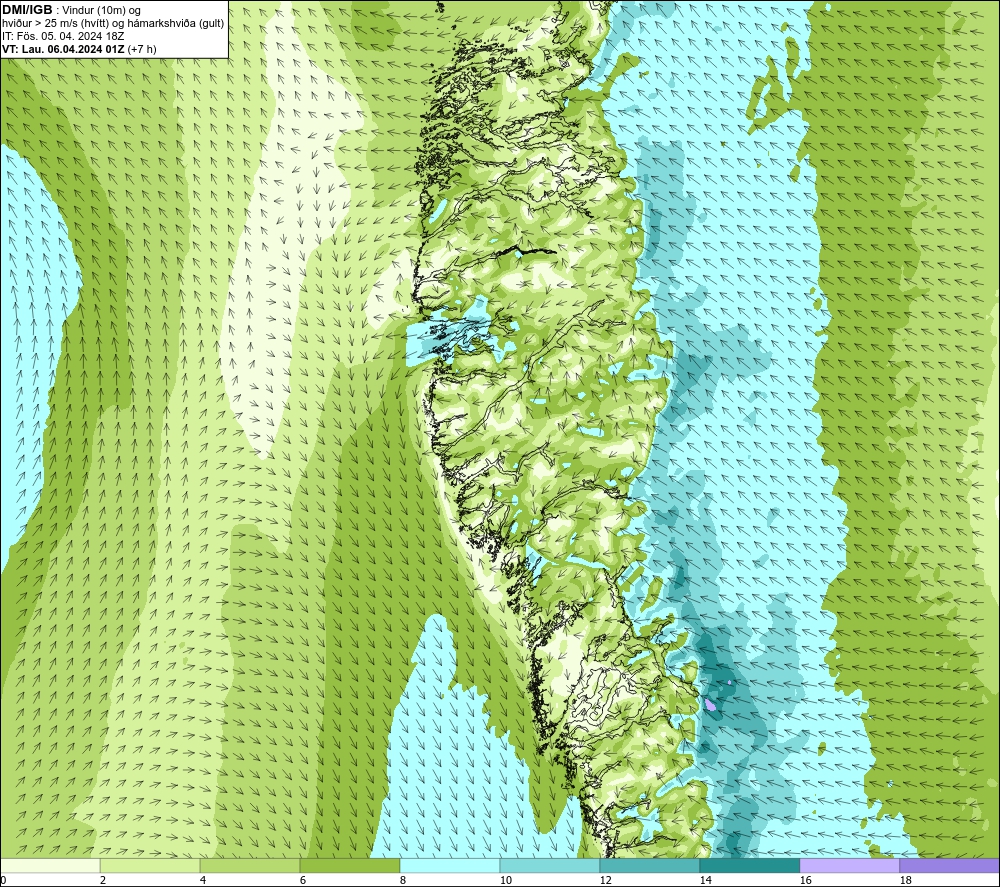Click the 10–12 m/s teal legend swatch
Viewport: 1000px width, 887px height.
coord(550,865)
